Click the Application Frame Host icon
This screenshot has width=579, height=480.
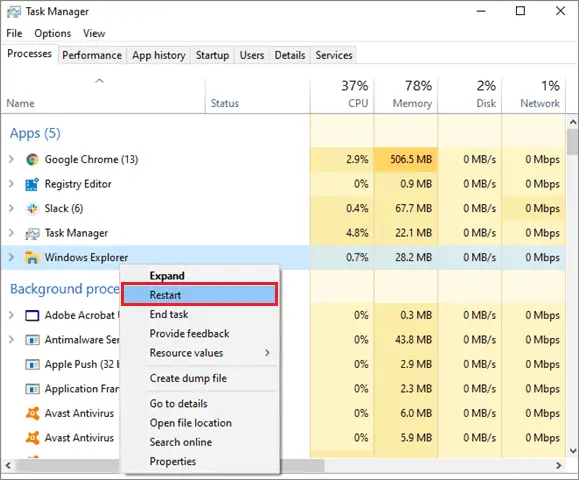point(32,389)
